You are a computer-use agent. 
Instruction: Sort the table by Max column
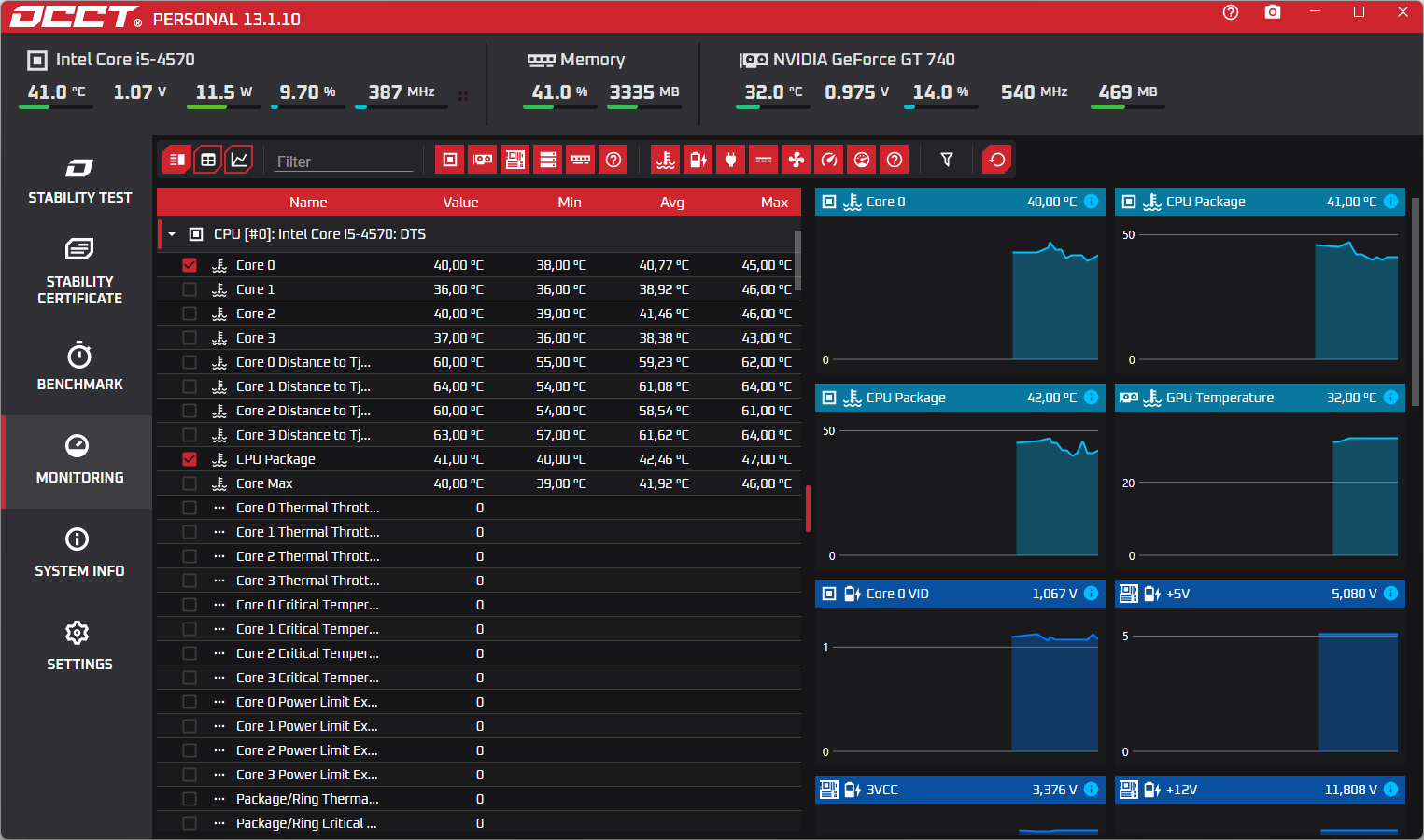774,203
